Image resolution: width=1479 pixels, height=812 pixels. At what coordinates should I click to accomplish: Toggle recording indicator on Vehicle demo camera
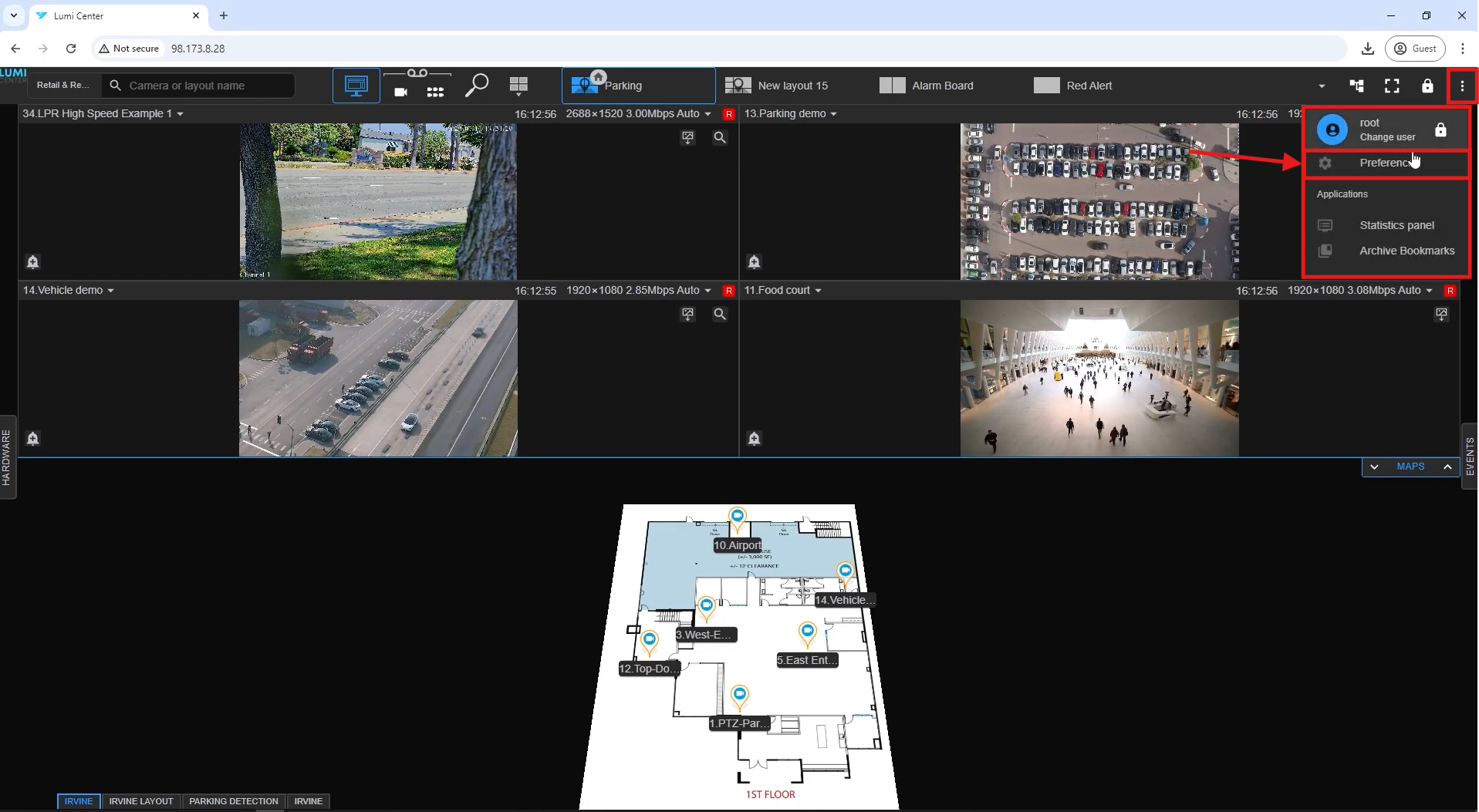[728, 291]
